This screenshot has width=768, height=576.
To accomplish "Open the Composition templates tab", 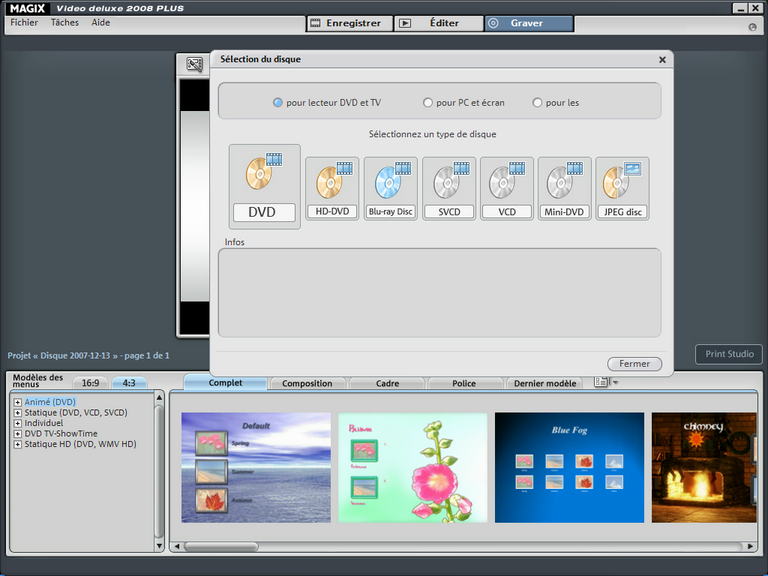I will tap(307, 384).
